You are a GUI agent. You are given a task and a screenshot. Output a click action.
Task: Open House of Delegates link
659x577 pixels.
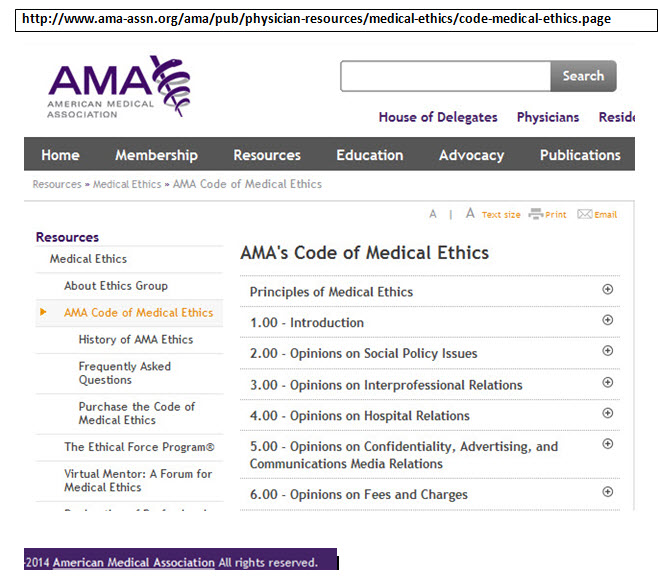coord(437,117)
